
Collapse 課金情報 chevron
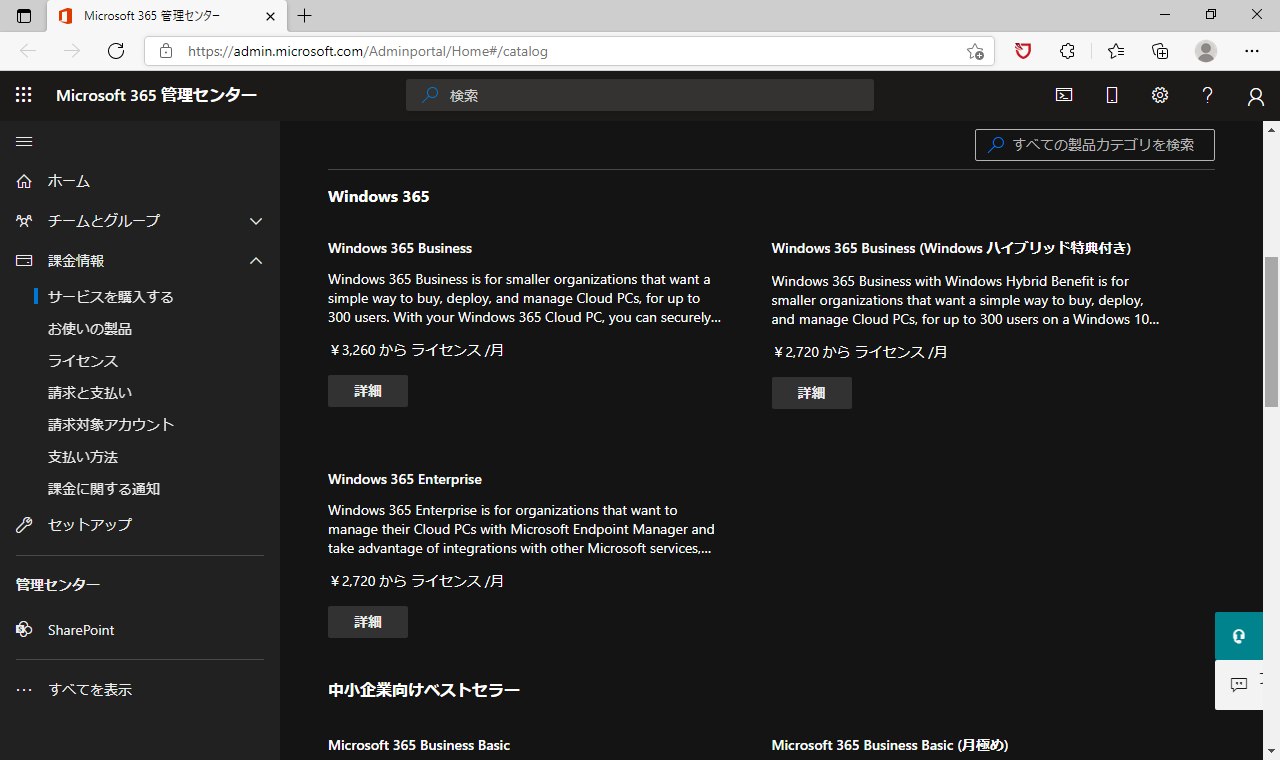(256, 261)
